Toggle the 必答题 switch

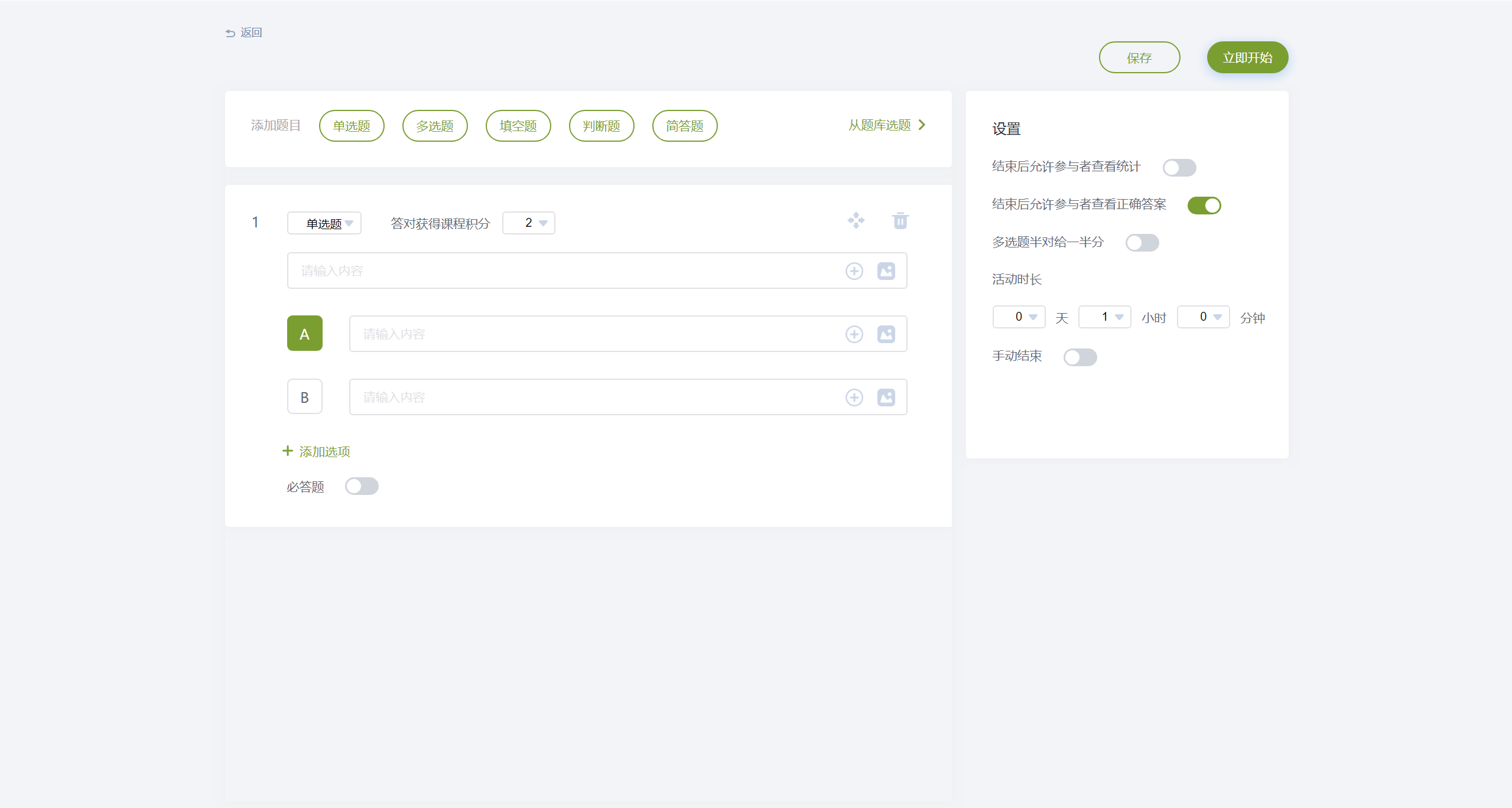click(362, 487)
